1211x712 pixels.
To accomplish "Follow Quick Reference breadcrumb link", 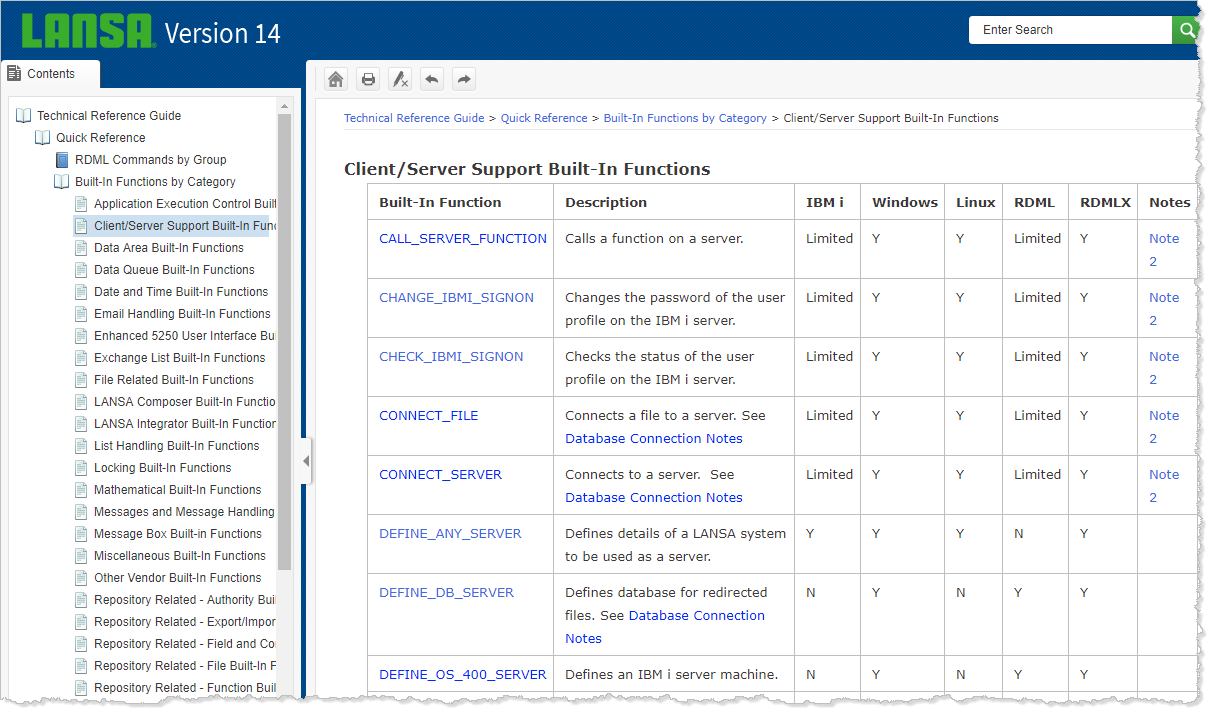I will 544,118.
